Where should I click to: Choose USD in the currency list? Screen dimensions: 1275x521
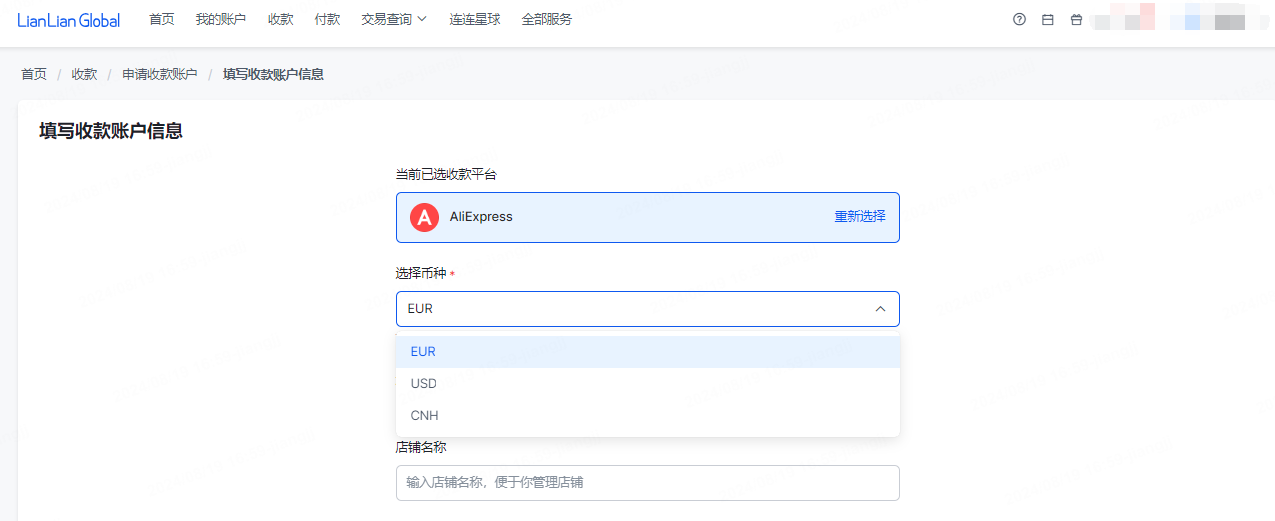click(424, 384)
